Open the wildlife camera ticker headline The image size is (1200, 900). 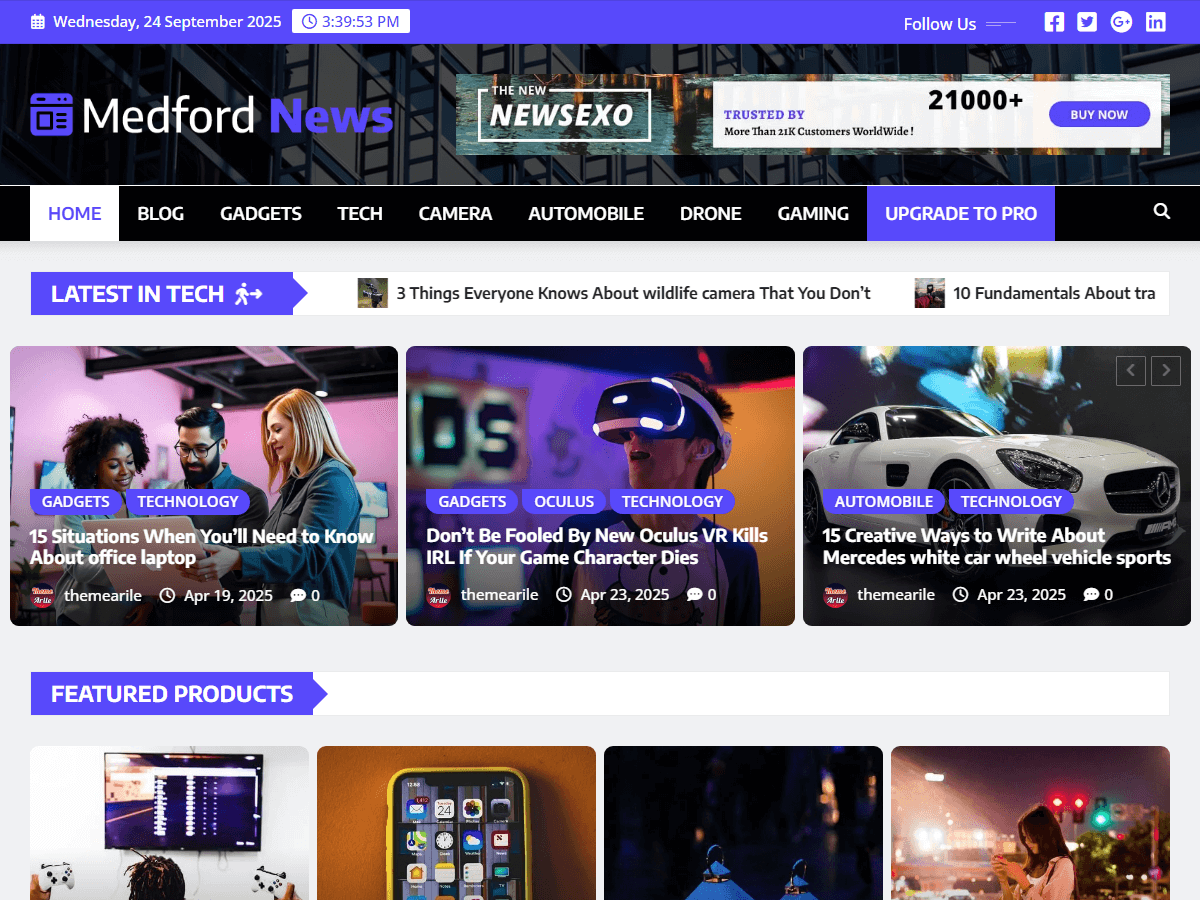[633, 293]
